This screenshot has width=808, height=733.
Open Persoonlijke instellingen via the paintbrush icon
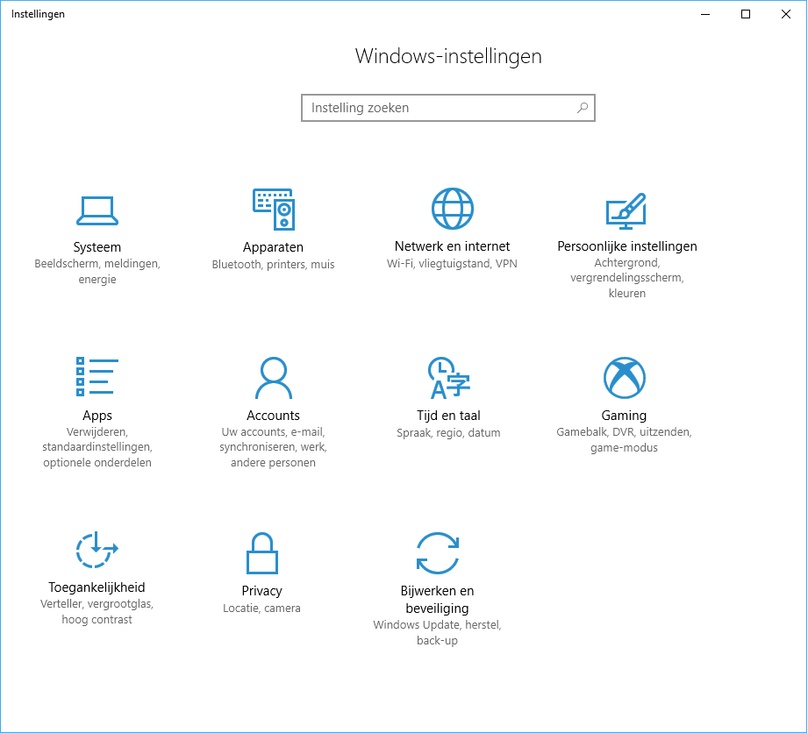626,209
